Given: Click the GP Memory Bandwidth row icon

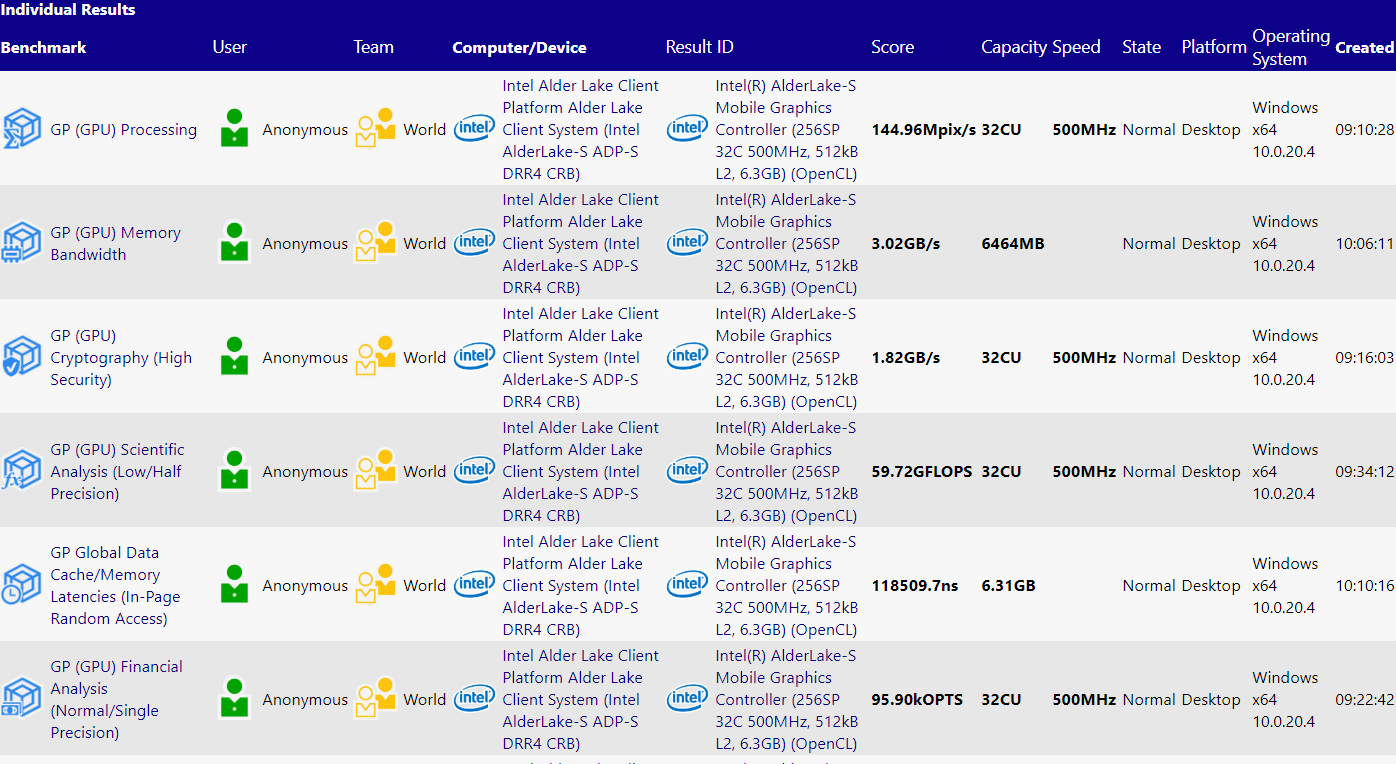Looking at the screenshot, I should [22, 243].
